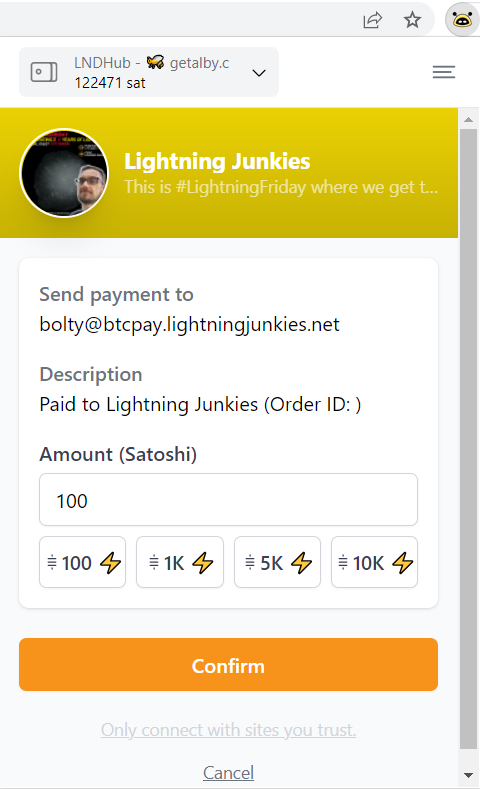Open the Alby bee extension icon
The image size is (480, 789).
tap(462, 20)
